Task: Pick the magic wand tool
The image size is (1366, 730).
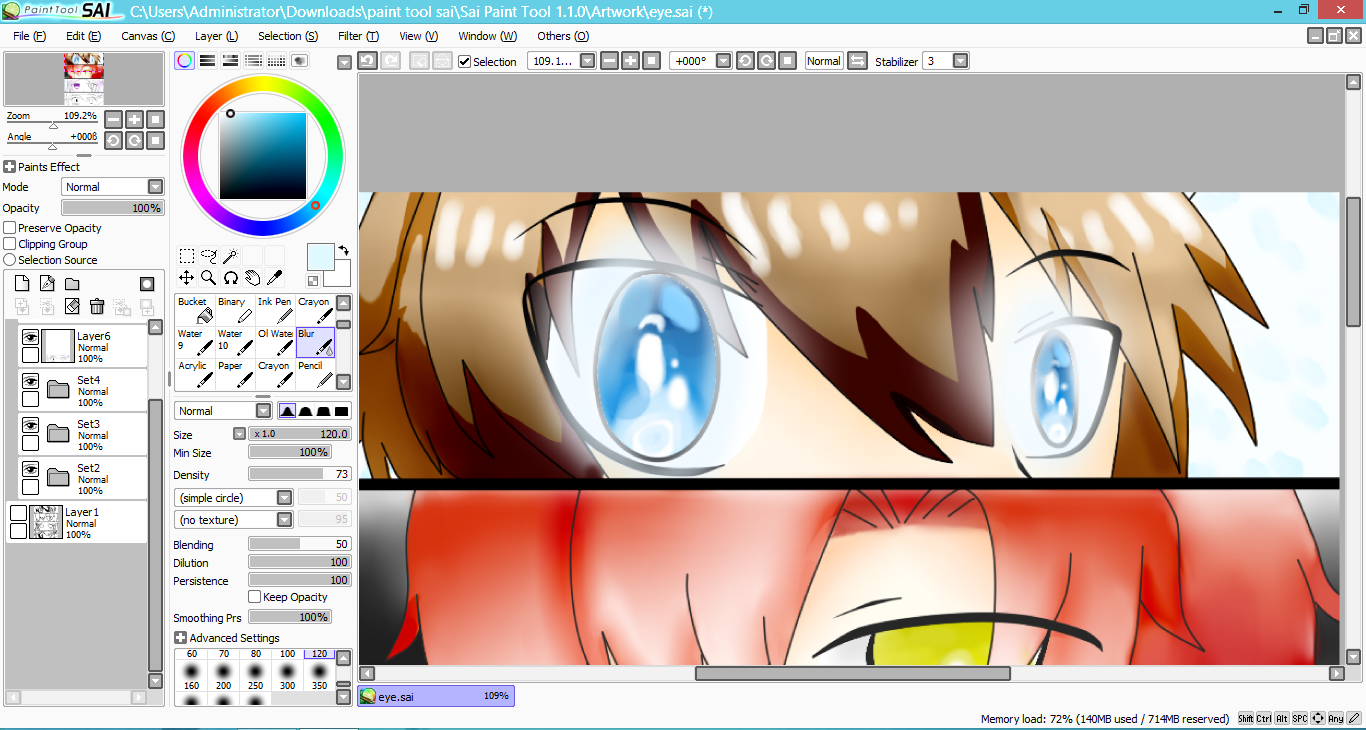Action: [231, 256]
